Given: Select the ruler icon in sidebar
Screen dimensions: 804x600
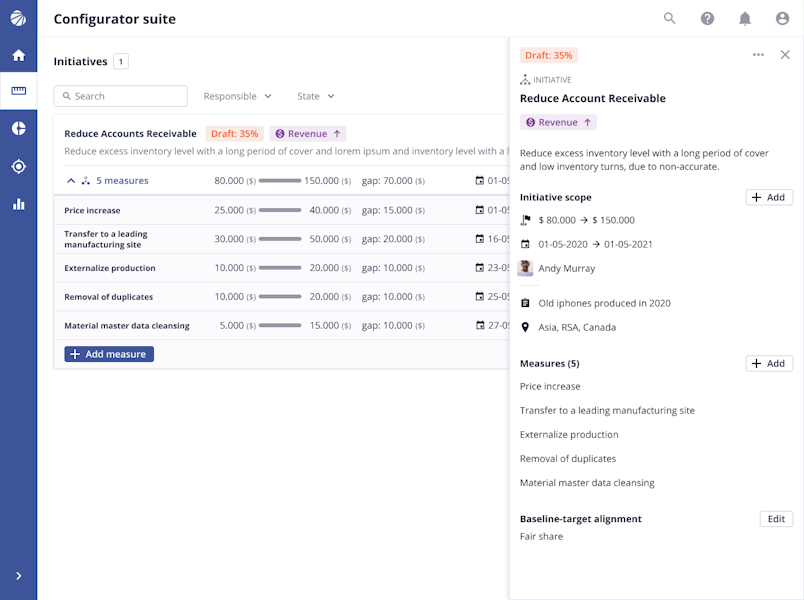Looking at the screenshot, I should tap(18, 91).
